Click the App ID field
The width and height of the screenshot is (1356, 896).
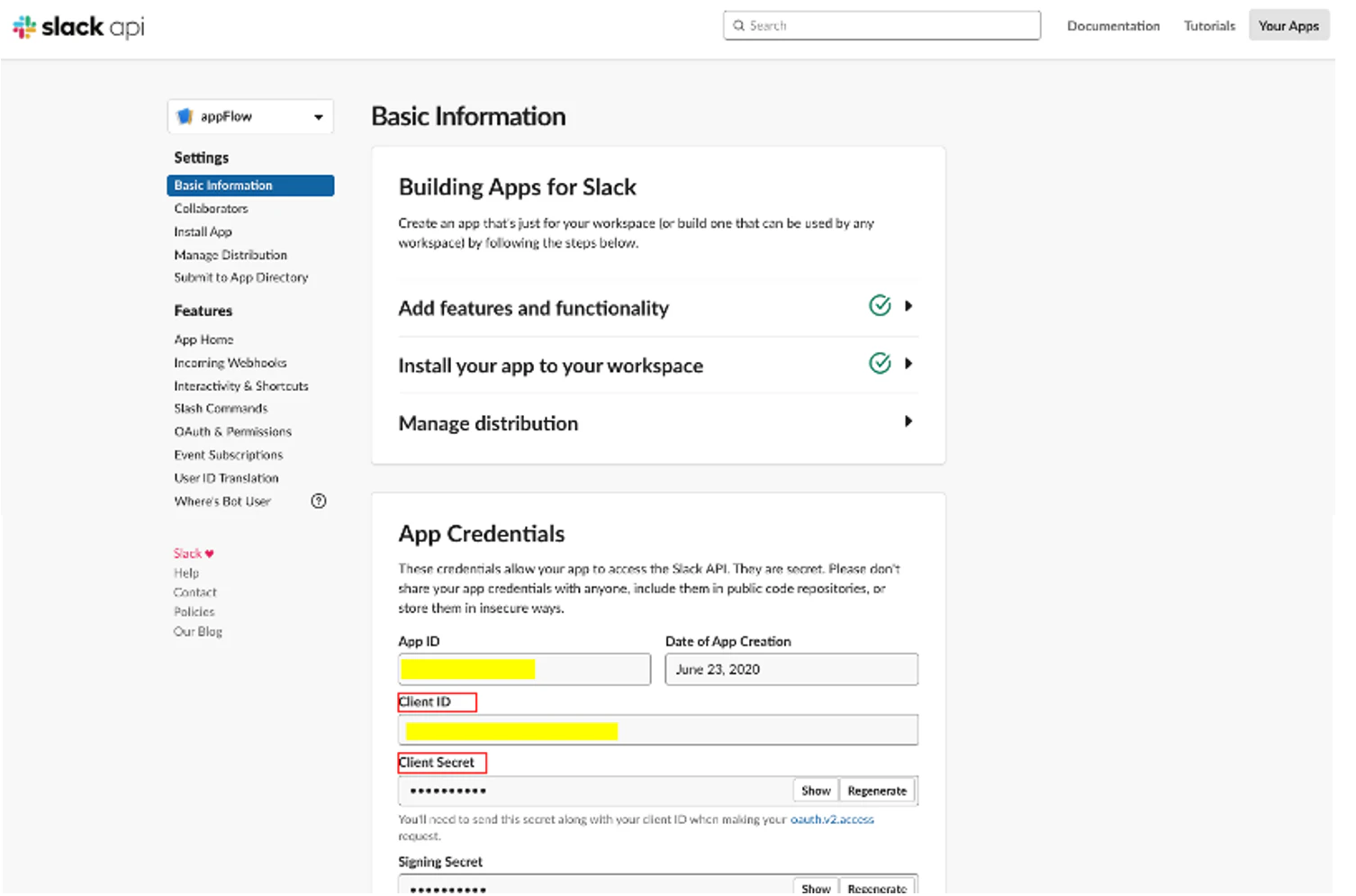pos(524,669)
